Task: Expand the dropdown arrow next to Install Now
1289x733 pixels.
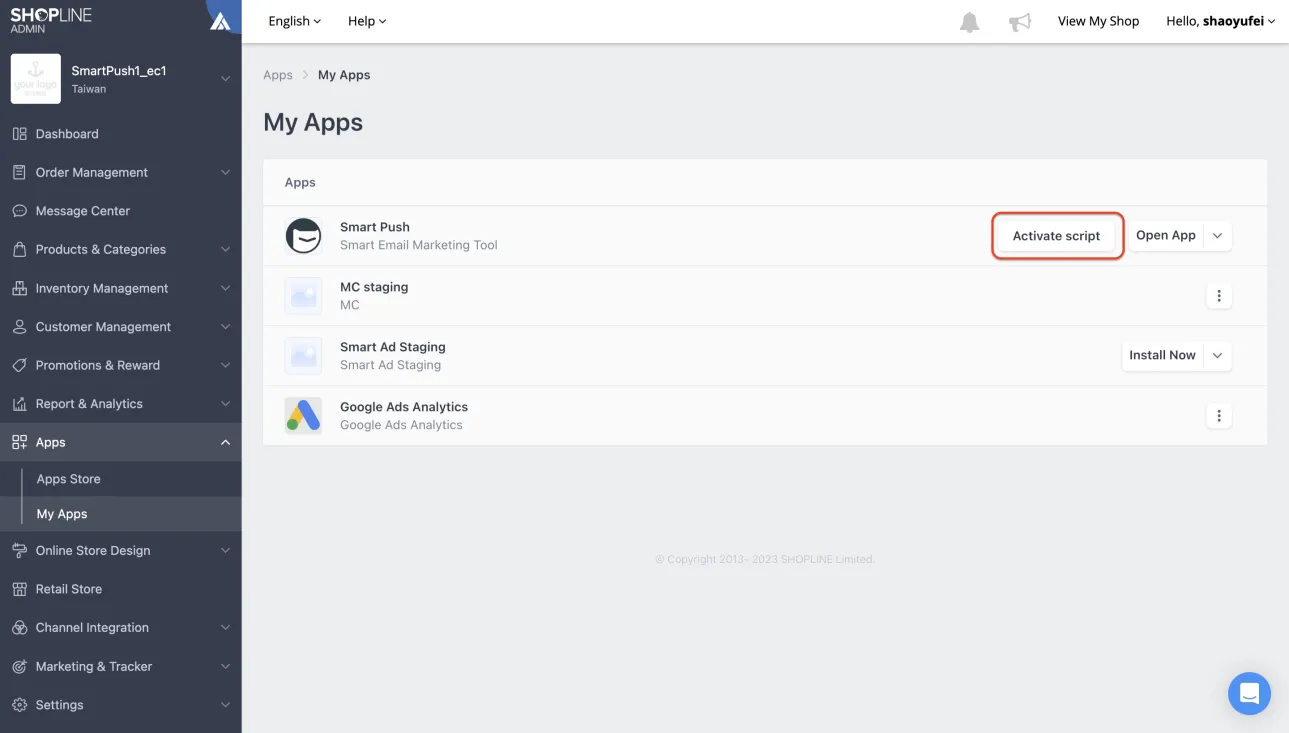Action: [x=1217, y=355]
